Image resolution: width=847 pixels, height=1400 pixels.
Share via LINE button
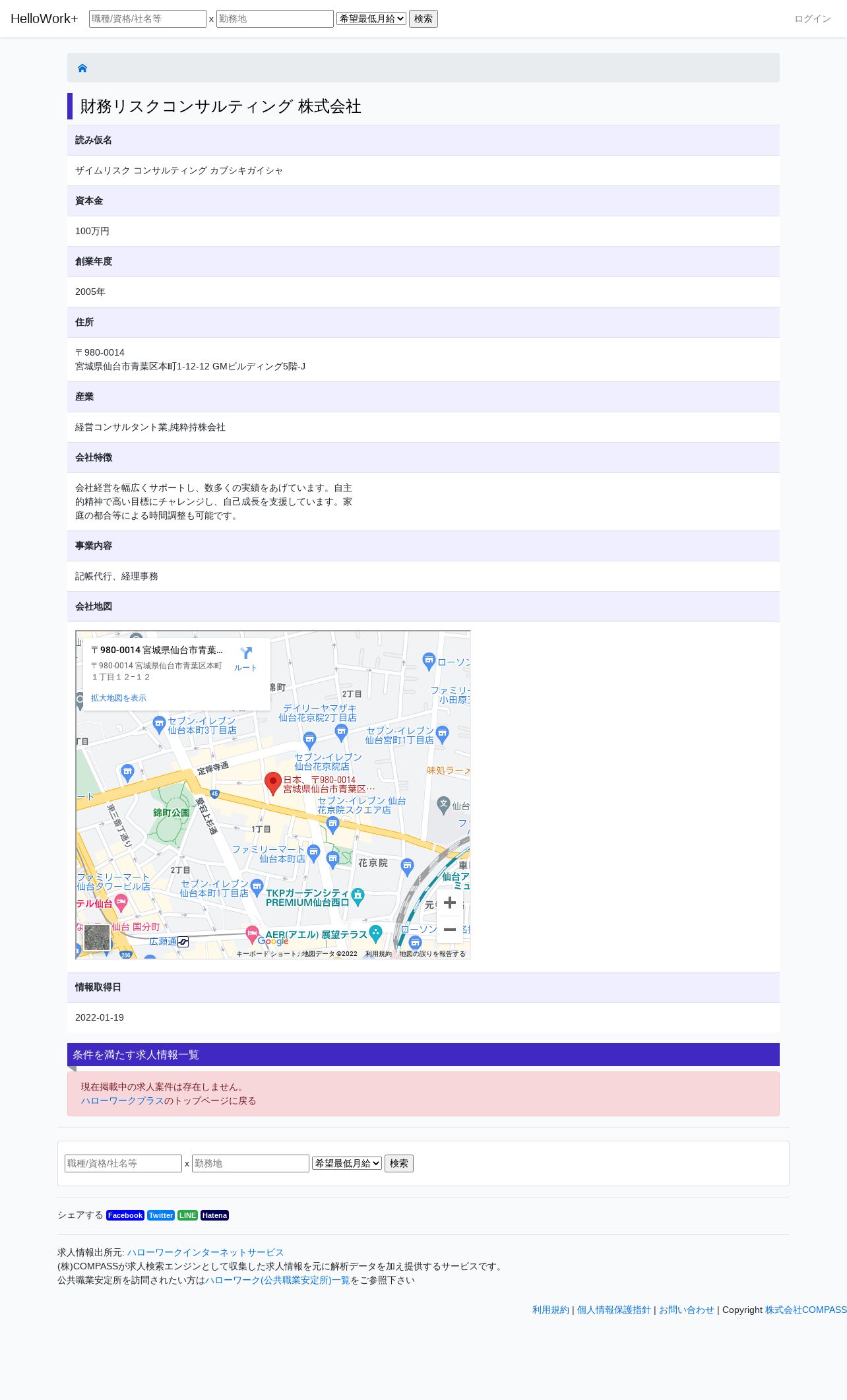pyautogui.click(x=187, y=1215)
